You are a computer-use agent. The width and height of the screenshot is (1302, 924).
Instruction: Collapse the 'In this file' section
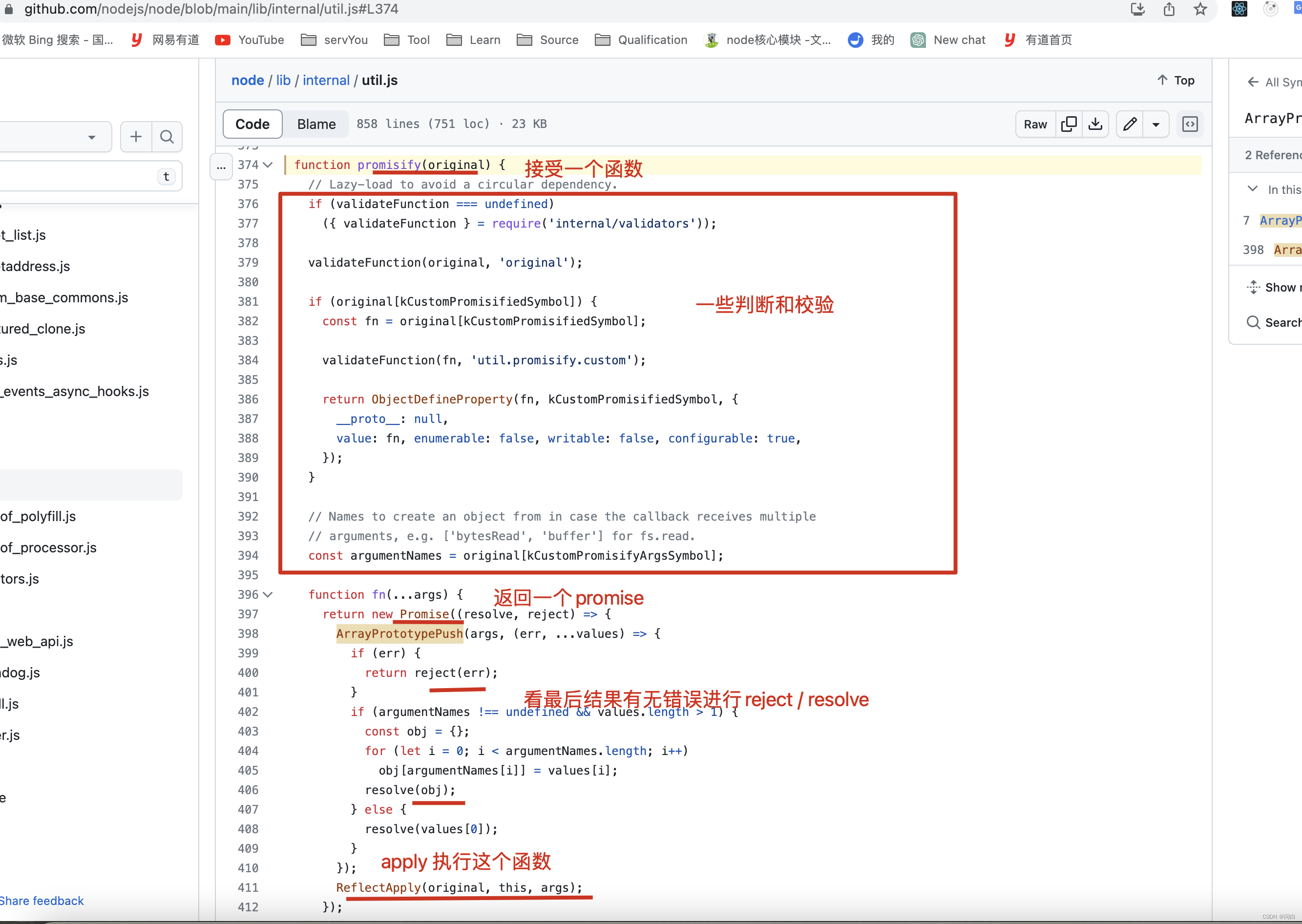[1253, 189]
